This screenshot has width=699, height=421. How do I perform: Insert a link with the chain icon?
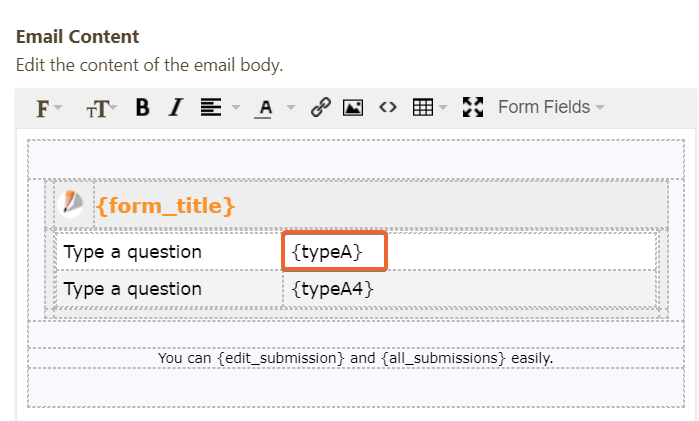tap(320, 107)
